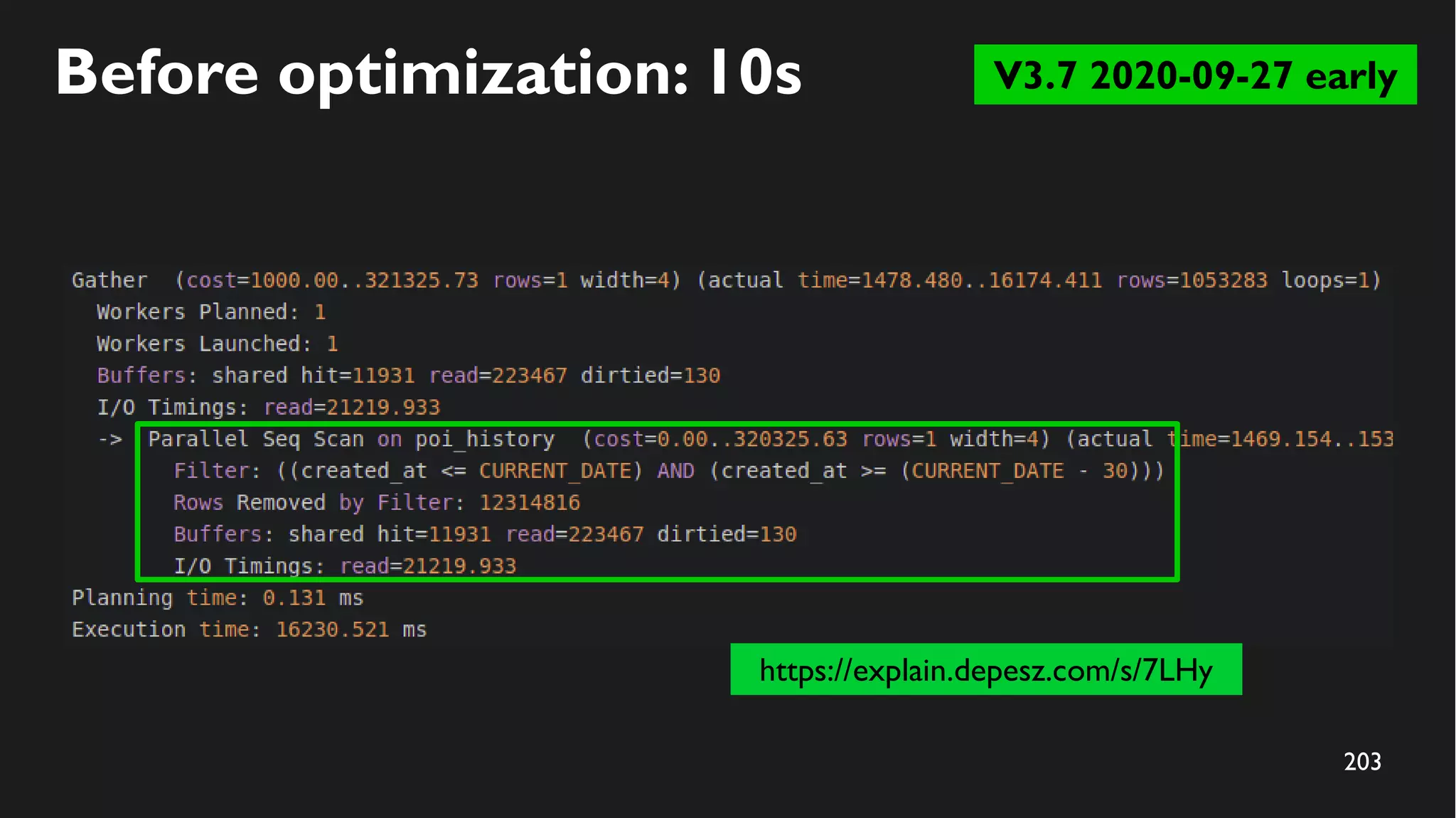Click the 'Before optimization: 10s' title

coord(429,73)
